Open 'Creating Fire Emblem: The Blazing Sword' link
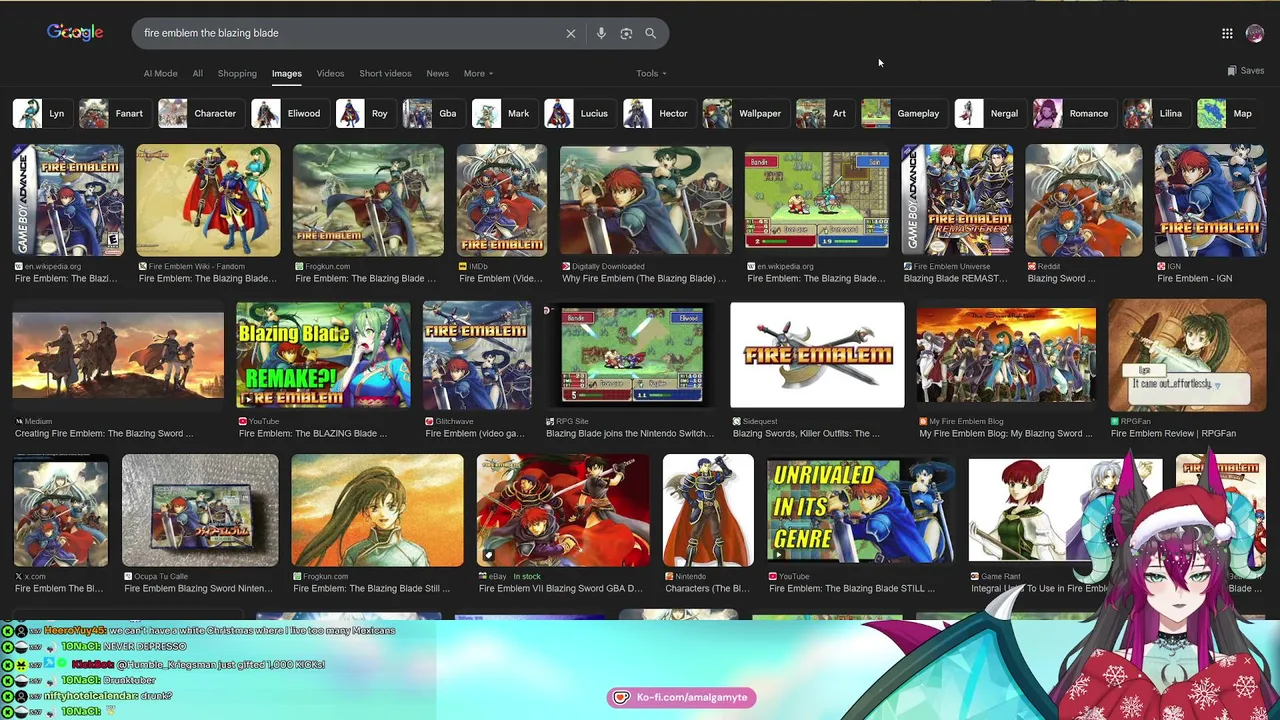1280x720 pixels. (x=104, y=433)
